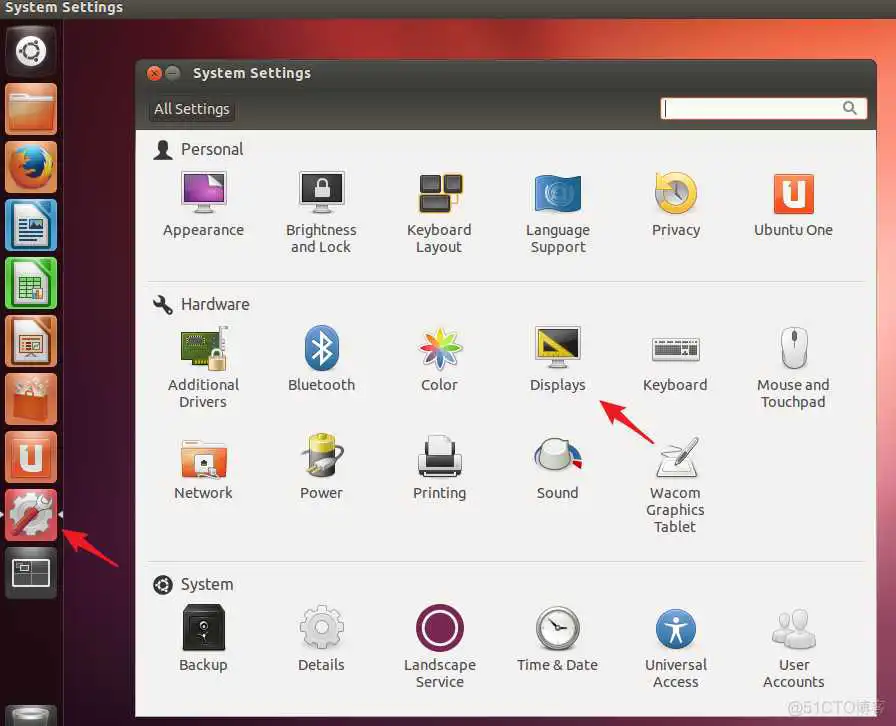The width and height of the screenshot is (896, 726).
Task: Manage User Accounts
Action: 793,638
